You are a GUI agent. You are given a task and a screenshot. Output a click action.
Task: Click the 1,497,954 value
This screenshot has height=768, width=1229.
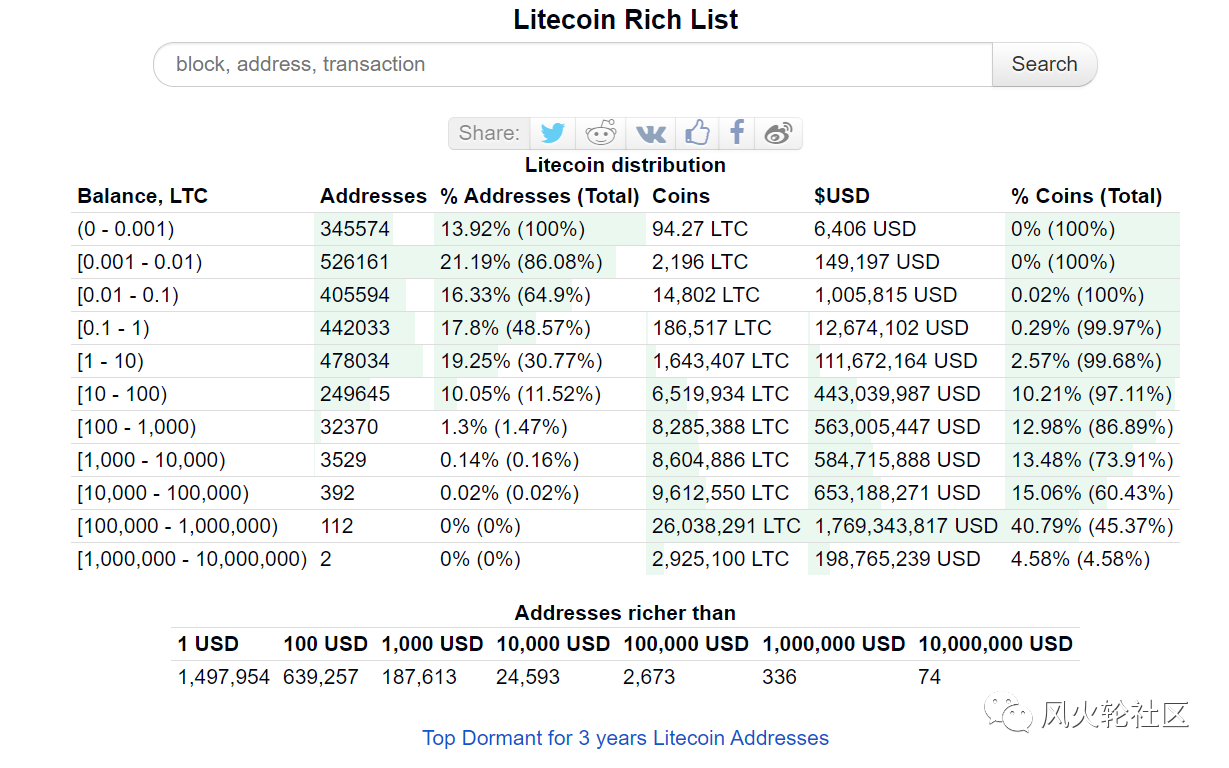pyautogui.click(x=224, y=677)
